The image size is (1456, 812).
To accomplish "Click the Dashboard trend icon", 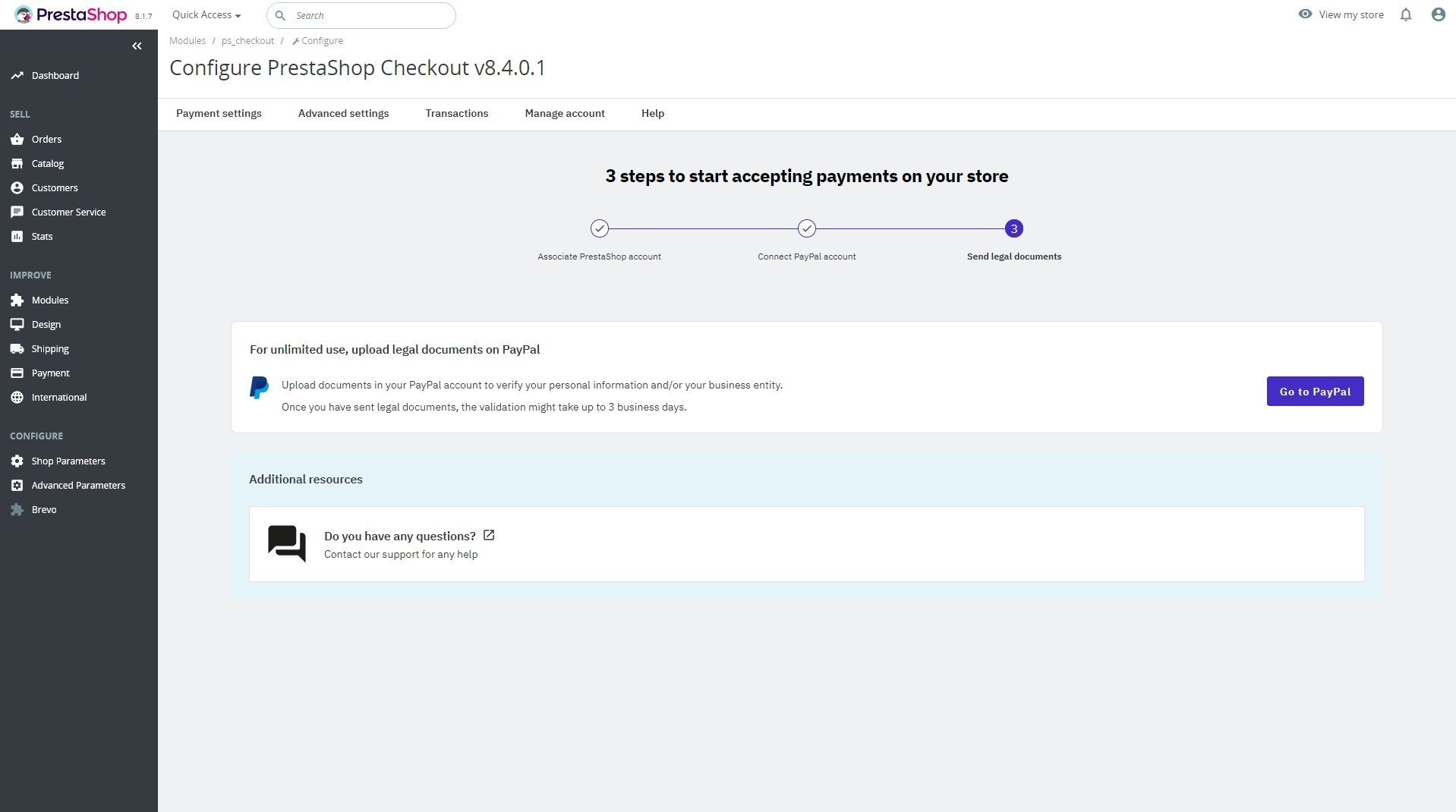I will pyautogui.click(x=17, y=76).
